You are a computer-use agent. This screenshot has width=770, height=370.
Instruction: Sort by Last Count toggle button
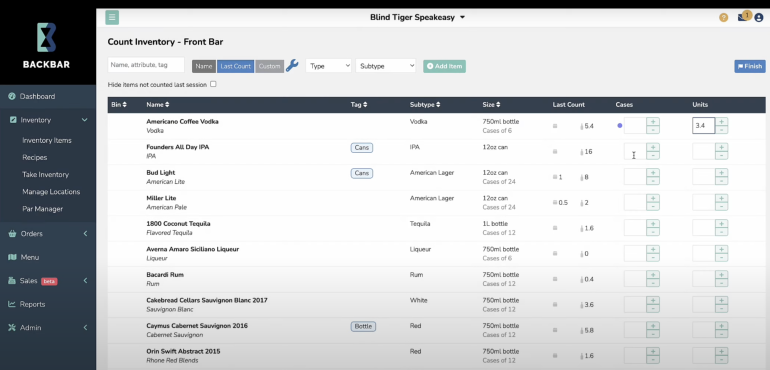235,66
